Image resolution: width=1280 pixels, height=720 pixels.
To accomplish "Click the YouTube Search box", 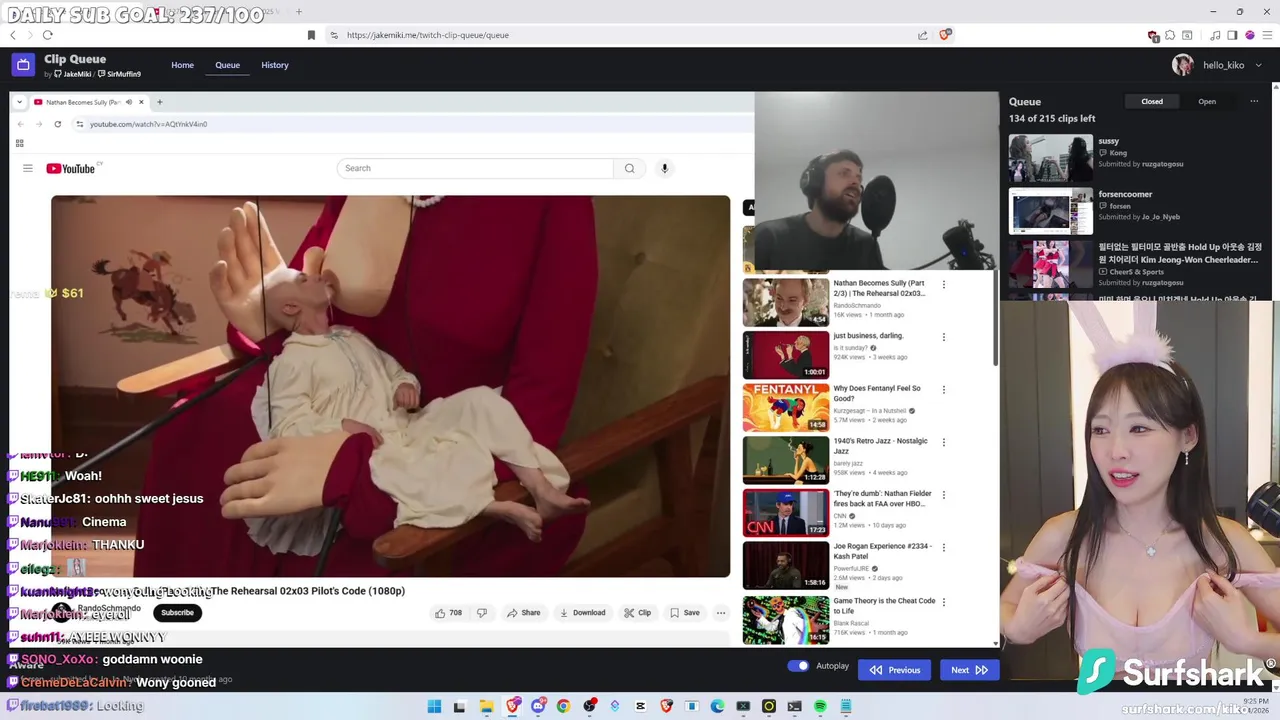I will point(475,168).
